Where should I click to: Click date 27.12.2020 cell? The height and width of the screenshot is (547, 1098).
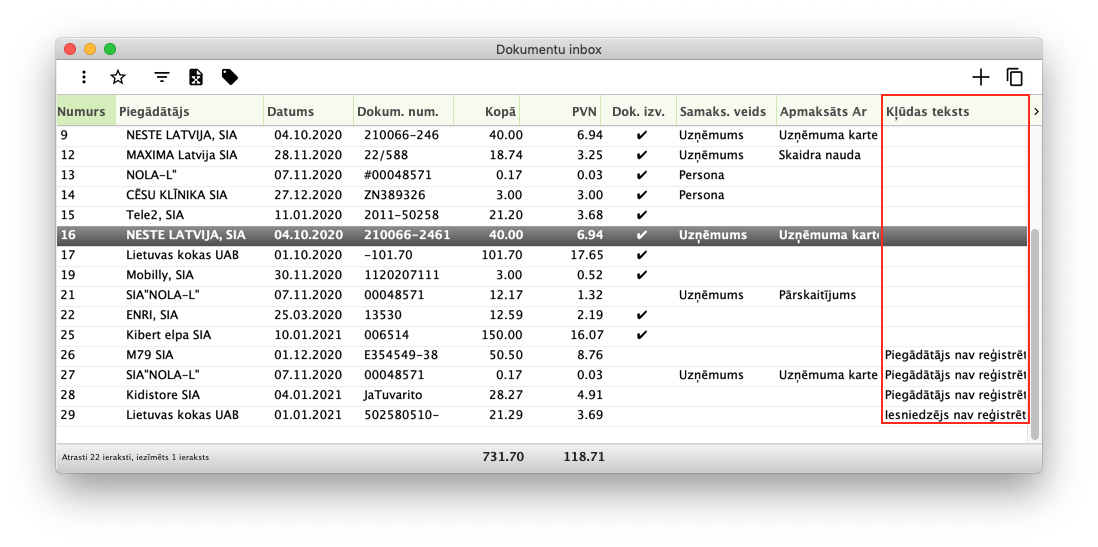point(308,195)
